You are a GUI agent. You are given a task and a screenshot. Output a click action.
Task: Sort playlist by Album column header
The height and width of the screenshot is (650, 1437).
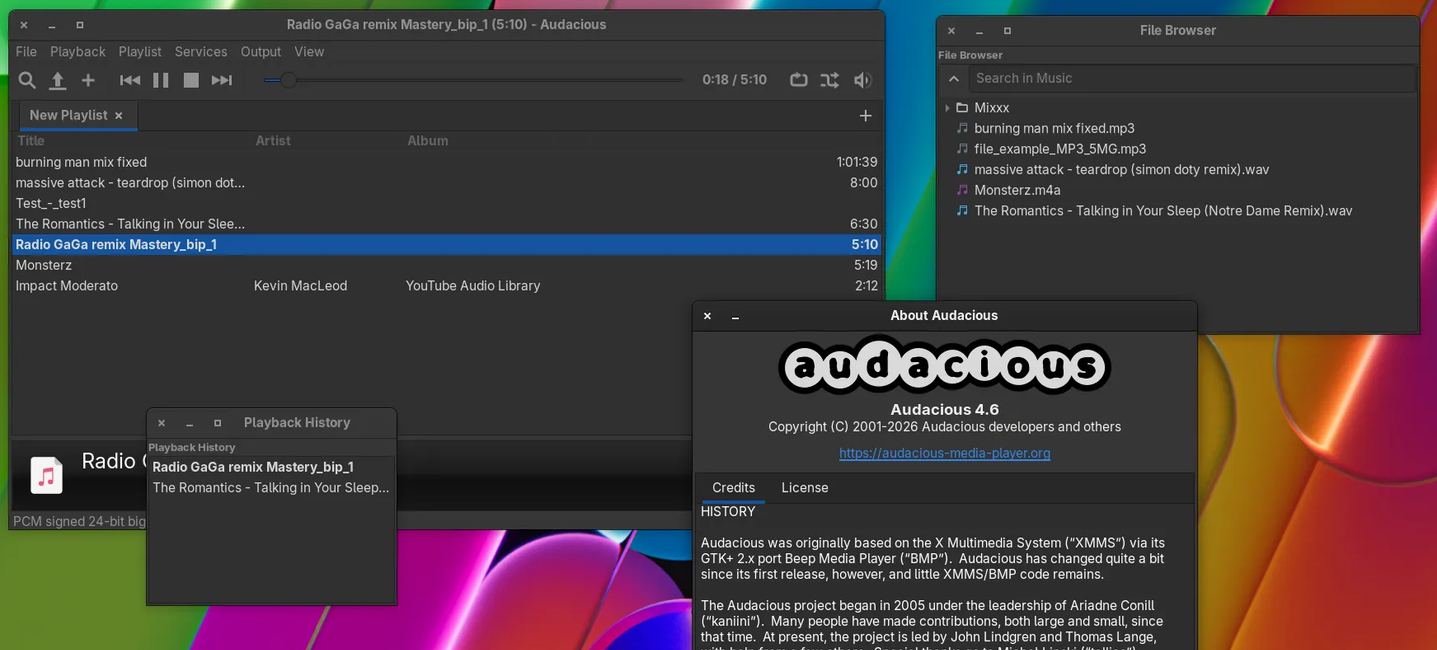428,141
